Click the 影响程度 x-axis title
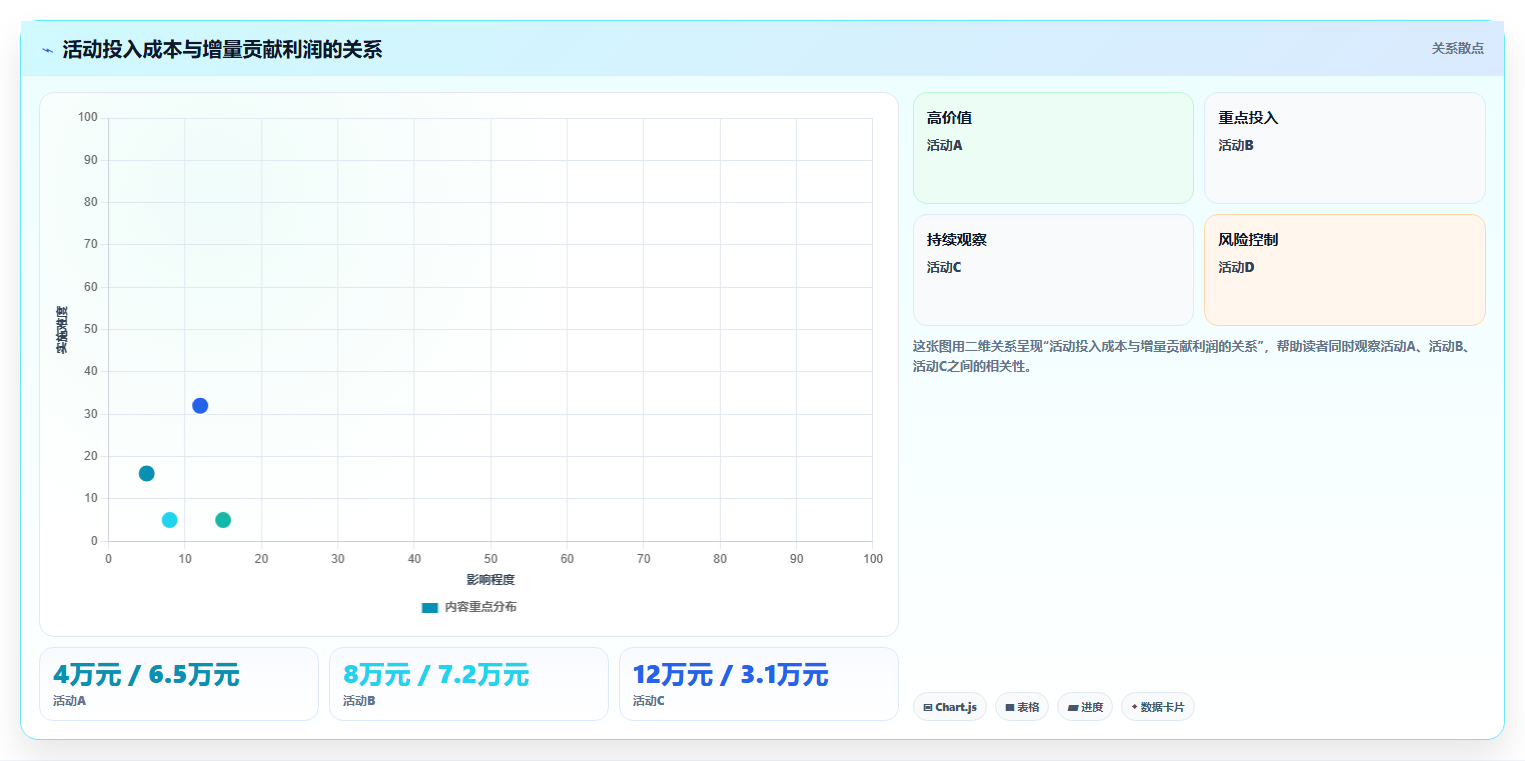Image resolution: width=1525 pixels, height=761 pixels. [490, 580]
